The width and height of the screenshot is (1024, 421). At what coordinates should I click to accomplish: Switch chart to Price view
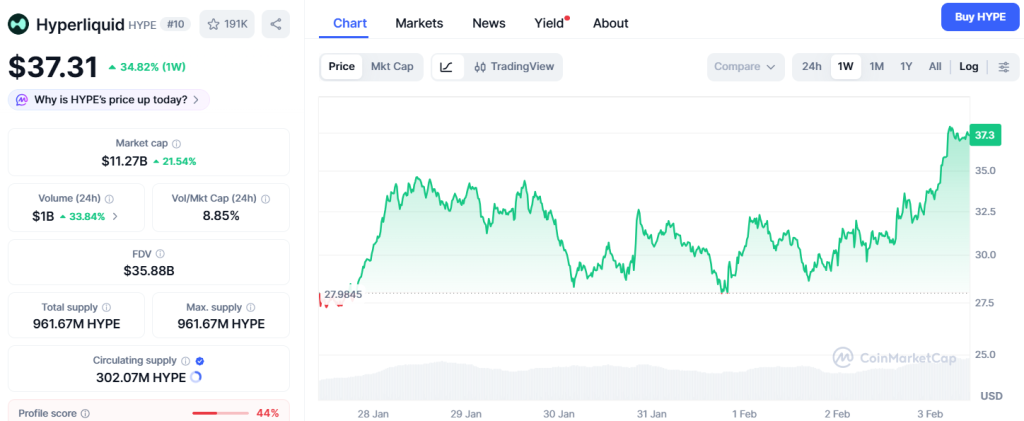341,67
